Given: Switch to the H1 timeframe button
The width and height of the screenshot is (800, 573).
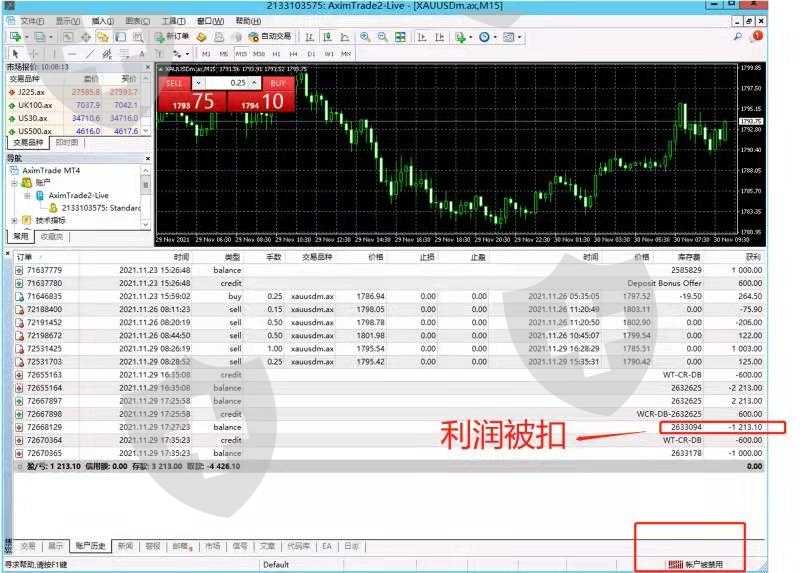Looking at the screenshot, I should 276,53.
